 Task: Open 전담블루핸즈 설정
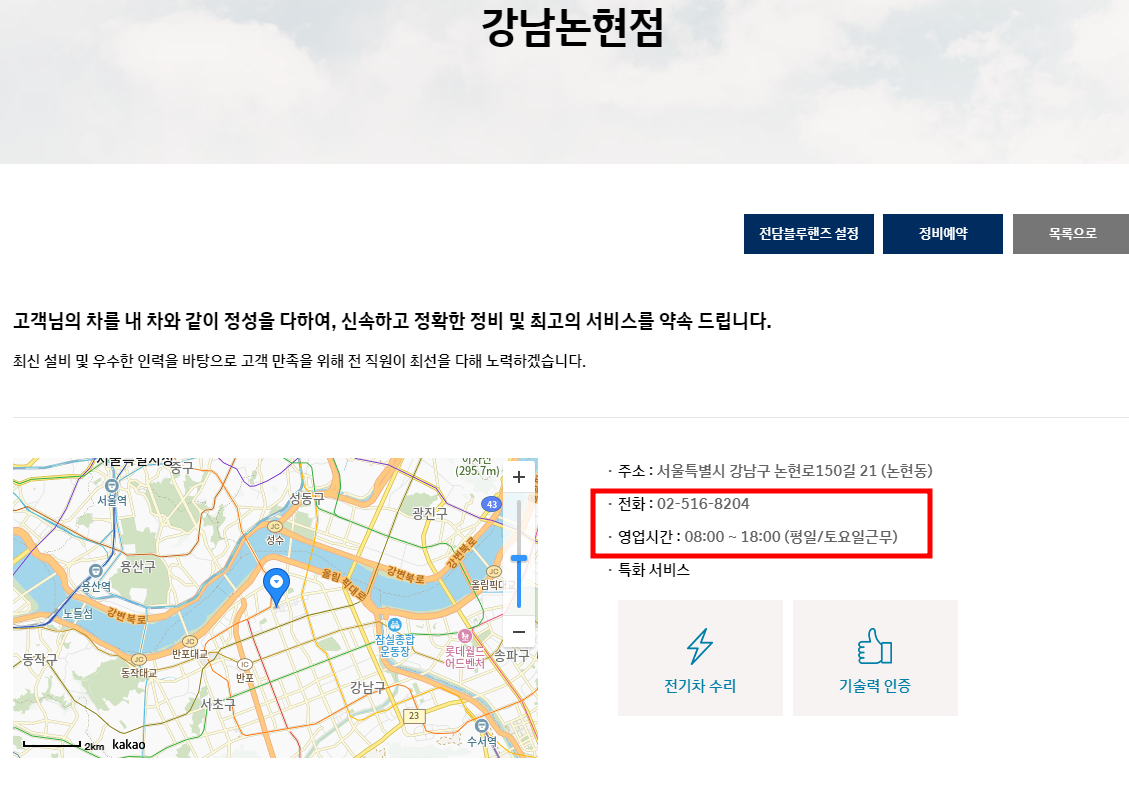tap(808, 233)
